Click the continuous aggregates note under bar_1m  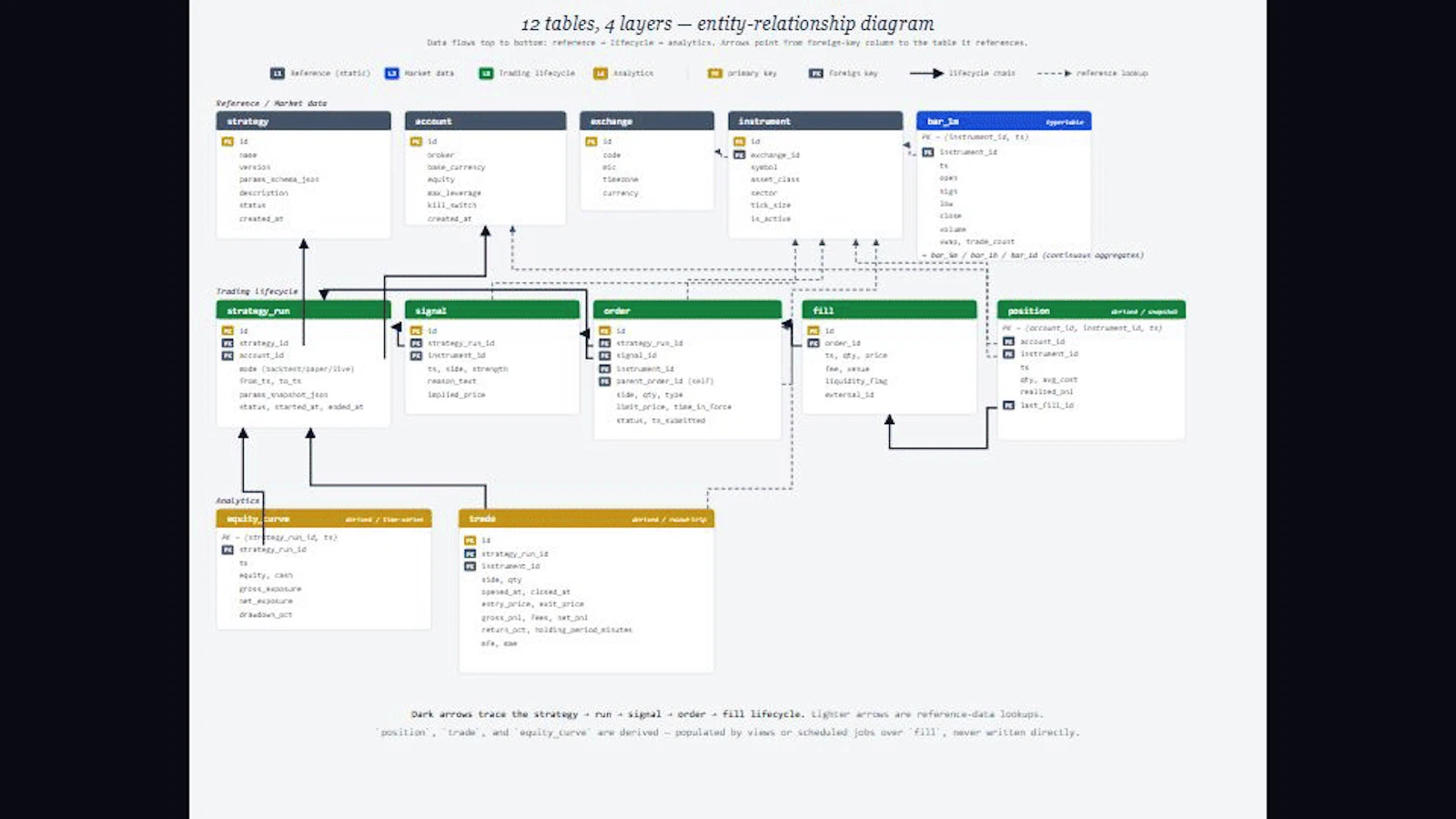pyautogui.click(x=1033, y=256)
